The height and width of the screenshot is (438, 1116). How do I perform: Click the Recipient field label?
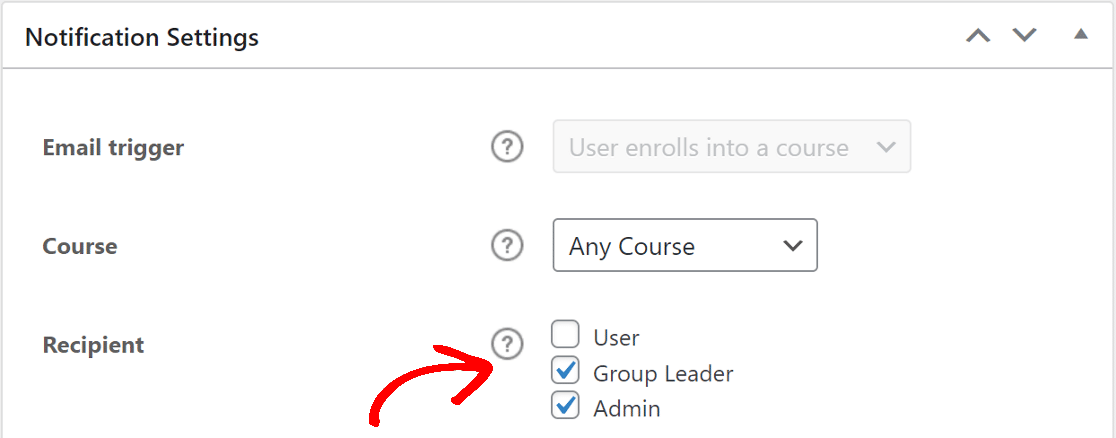[x=93, y=345]
